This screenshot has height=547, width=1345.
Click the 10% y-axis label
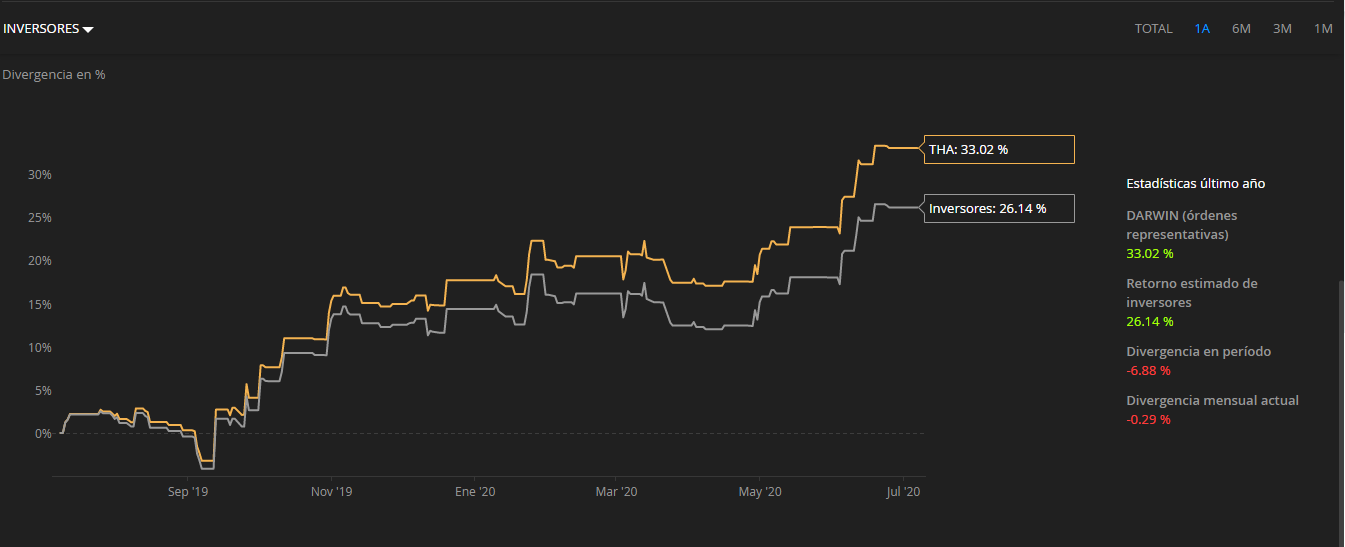(x=39, y=347)
